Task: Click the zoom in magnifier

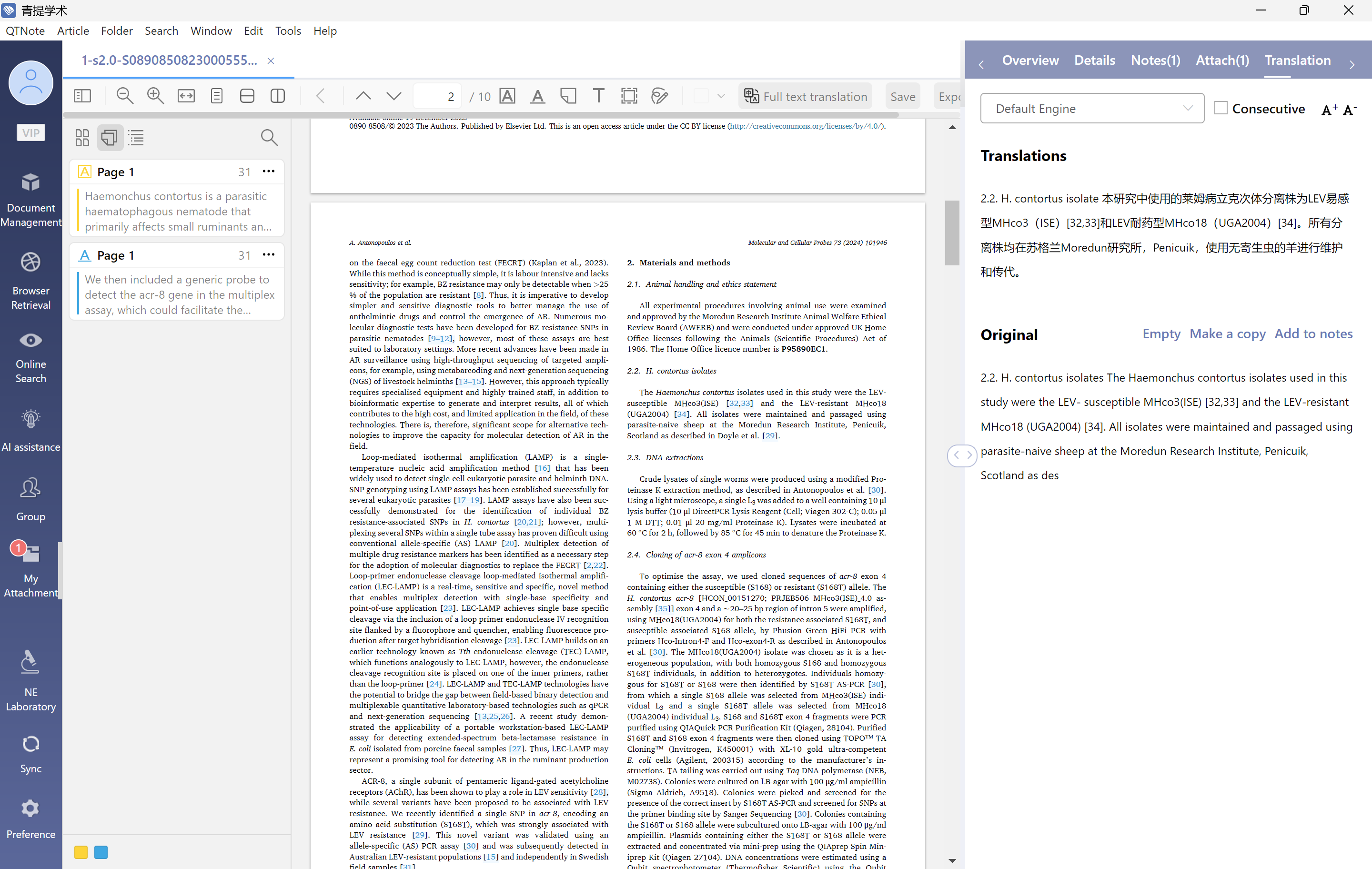Action: pyautogui.click(x=156, y=96)
